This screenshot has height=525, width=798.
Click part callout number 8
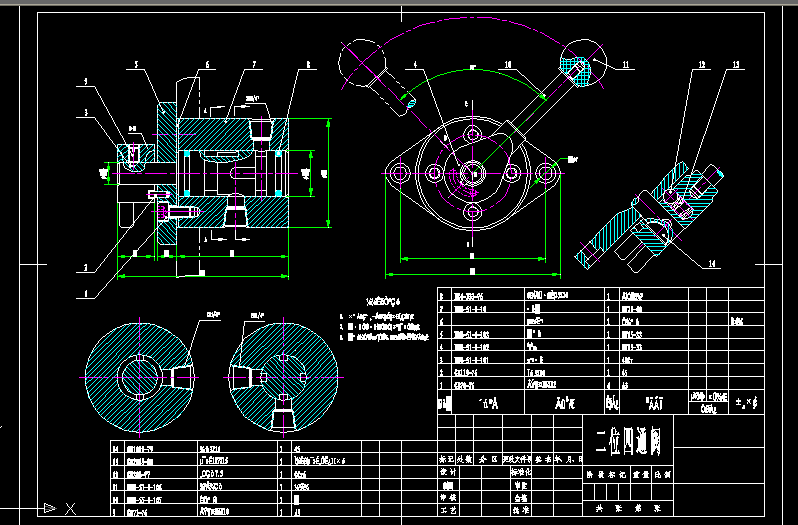point(307,64)
